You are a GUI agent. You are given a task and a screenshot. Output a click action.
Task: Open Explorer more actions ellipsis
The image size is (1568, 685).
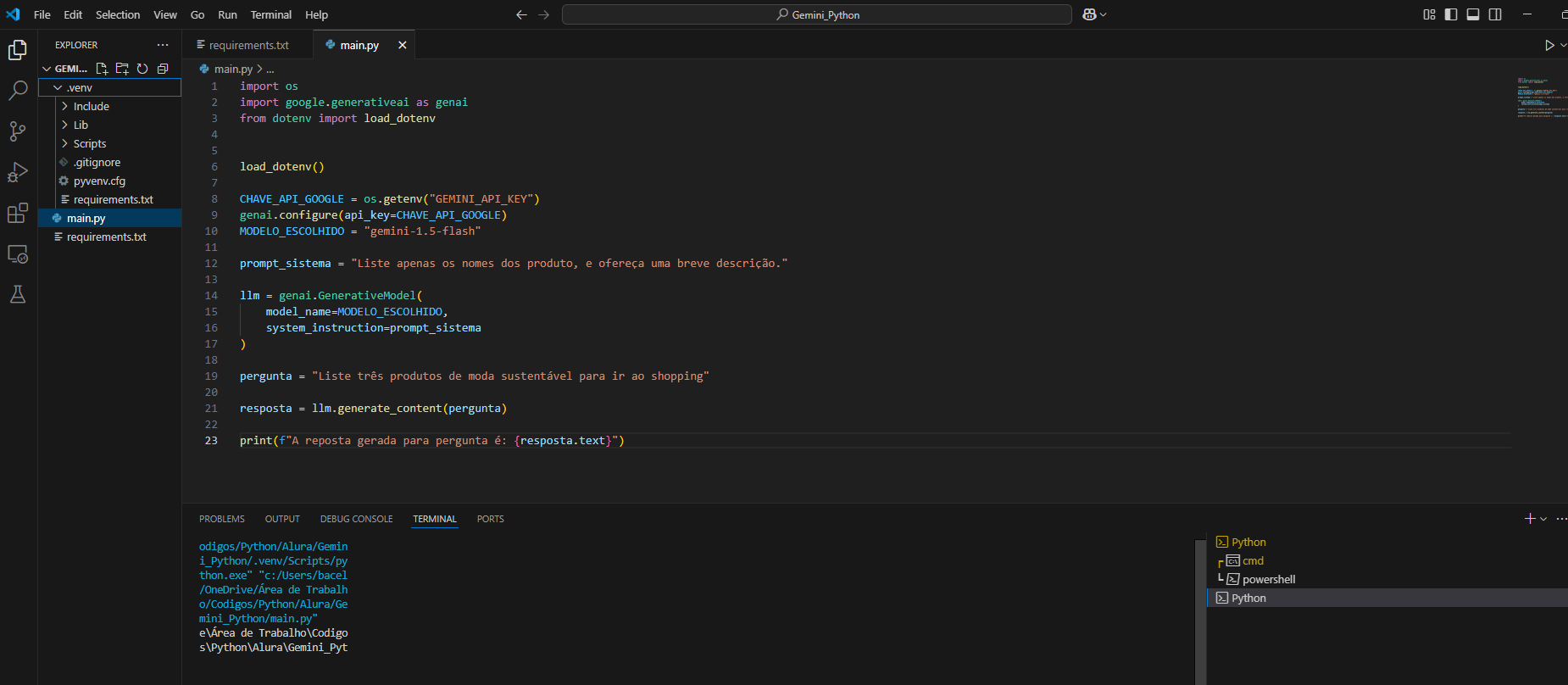[x=163, y=45]
